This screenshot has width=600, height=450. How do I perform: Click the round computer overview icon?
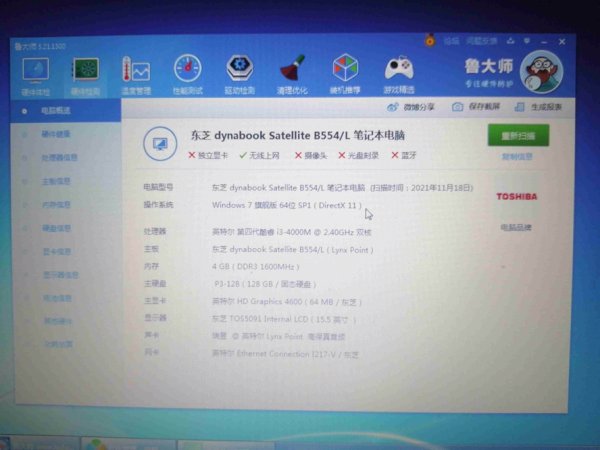click(160, 144)
